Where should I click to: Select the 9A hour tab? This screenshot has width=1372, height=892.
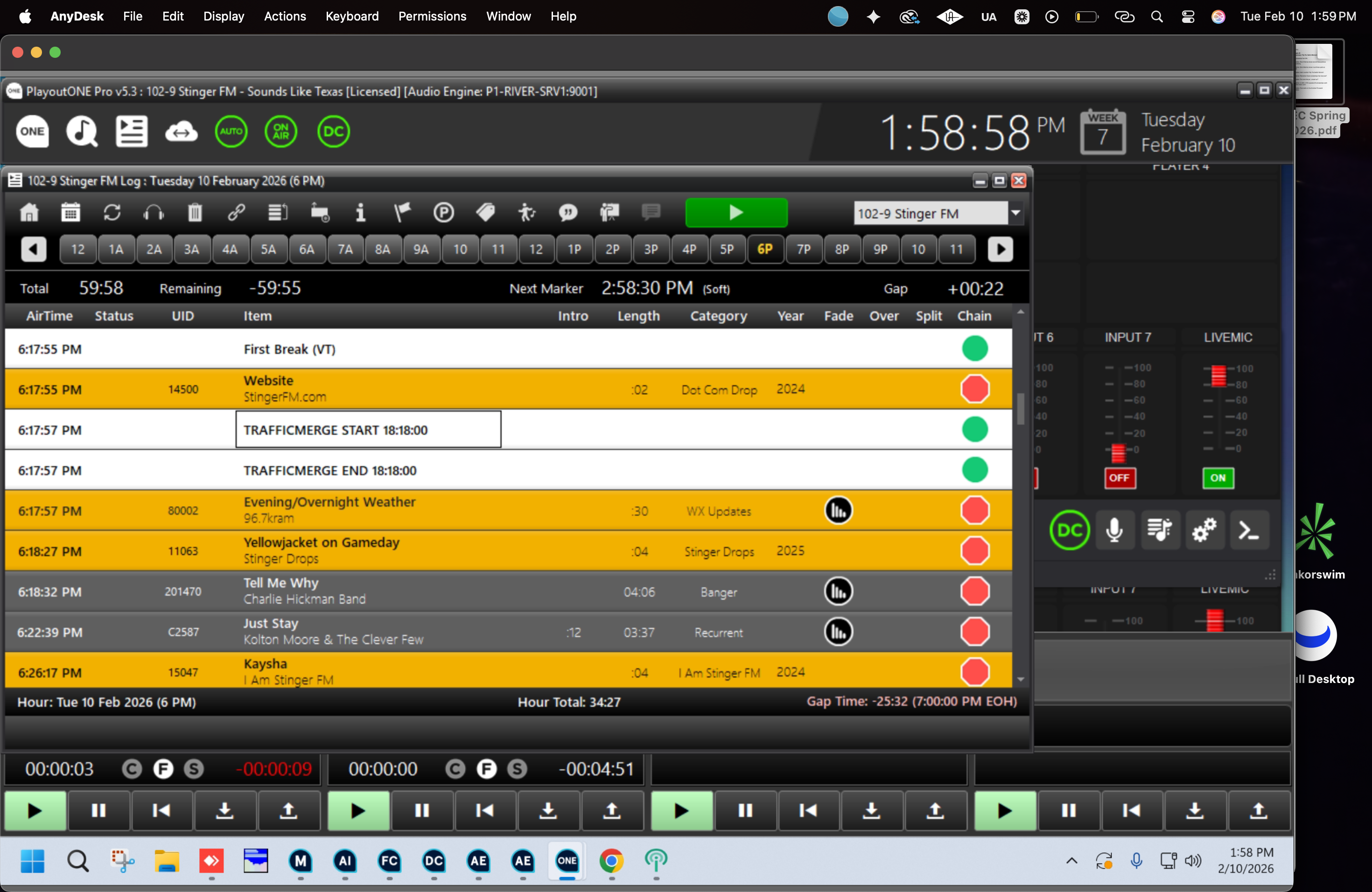[x=421, y=250]
